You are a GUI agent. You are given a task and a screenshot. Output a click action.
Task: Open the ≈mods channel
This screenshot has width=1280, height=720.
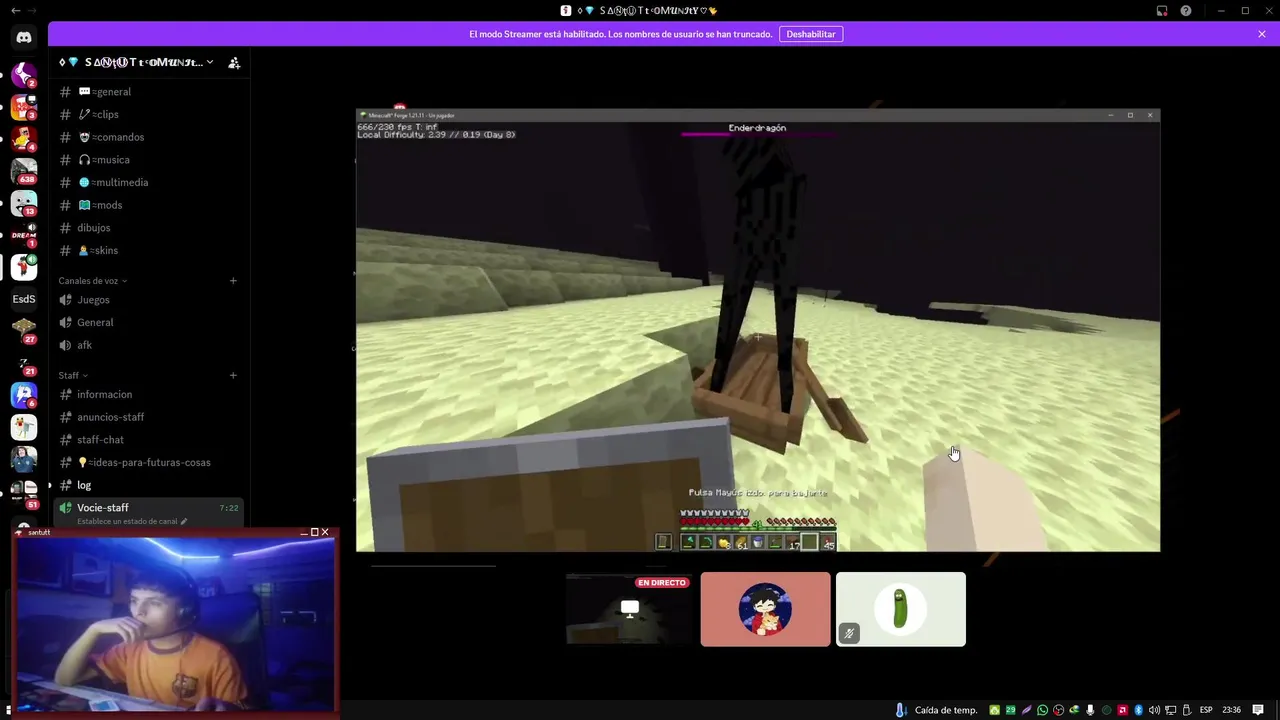tap(148, 205)
